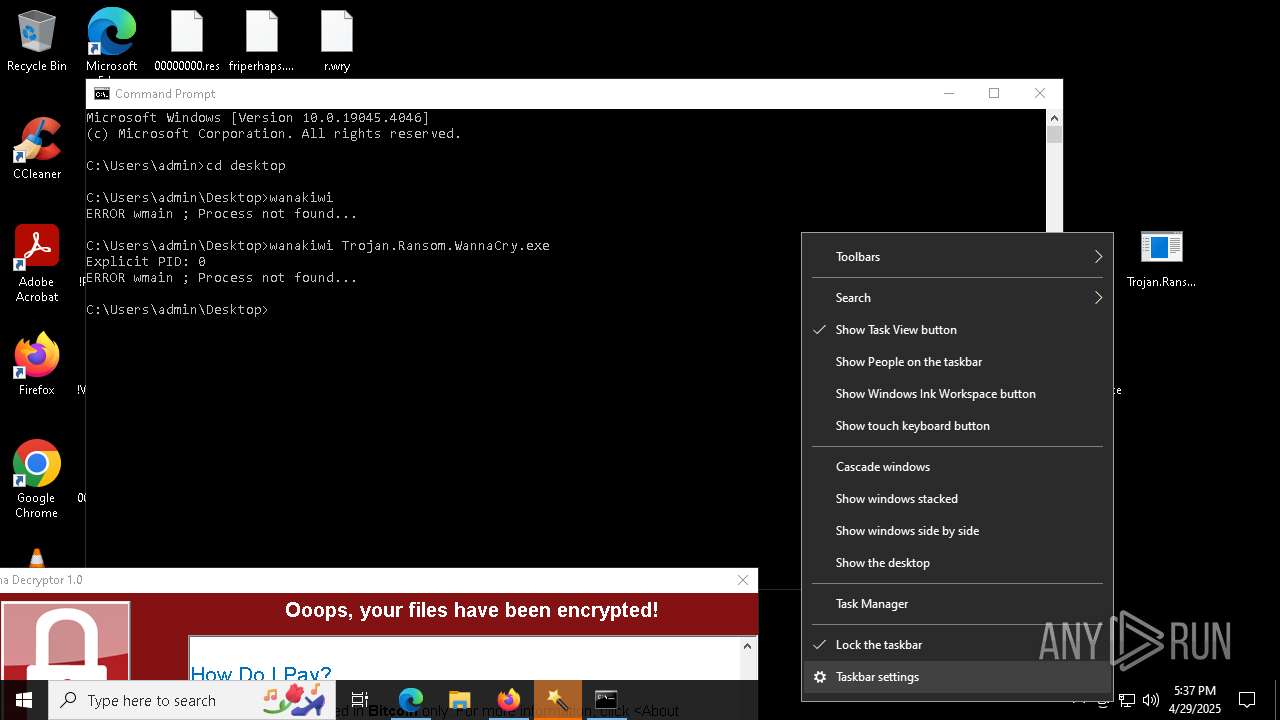Select the friperhaps file on desktop
1280x720 pixels.
pyautogui.click(x=262, y=40)
